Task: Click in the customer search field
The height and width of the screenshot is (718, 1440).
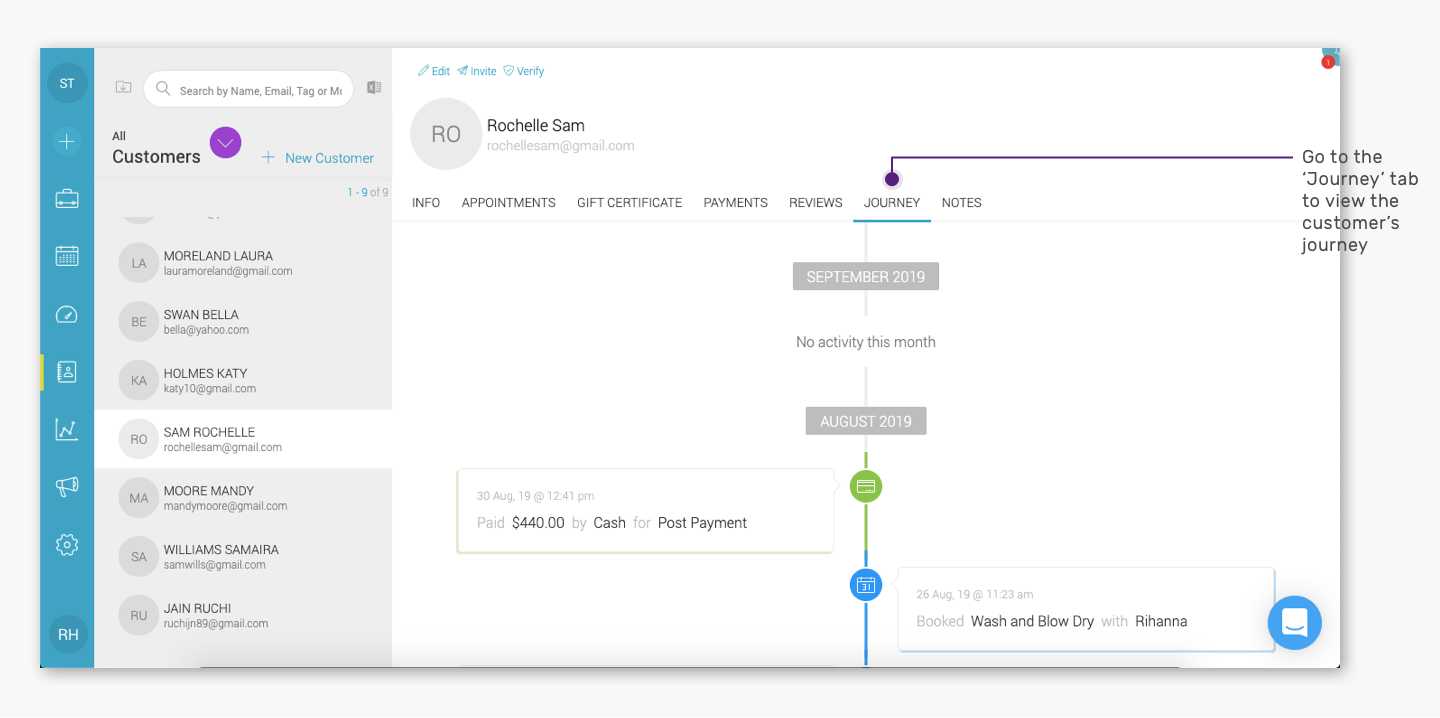Action: pyautogui.click(x=249, y=89)
